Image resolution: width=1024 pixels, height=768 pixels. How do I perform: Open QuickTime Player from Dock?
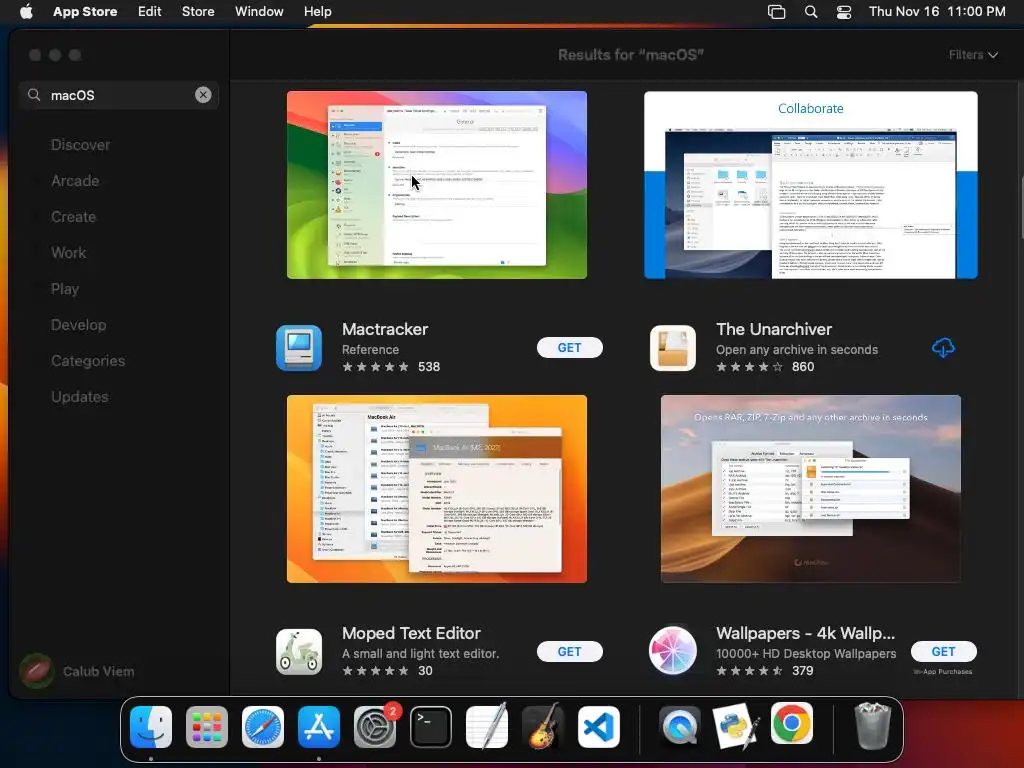pyautogui.click(x=680, y=727)
